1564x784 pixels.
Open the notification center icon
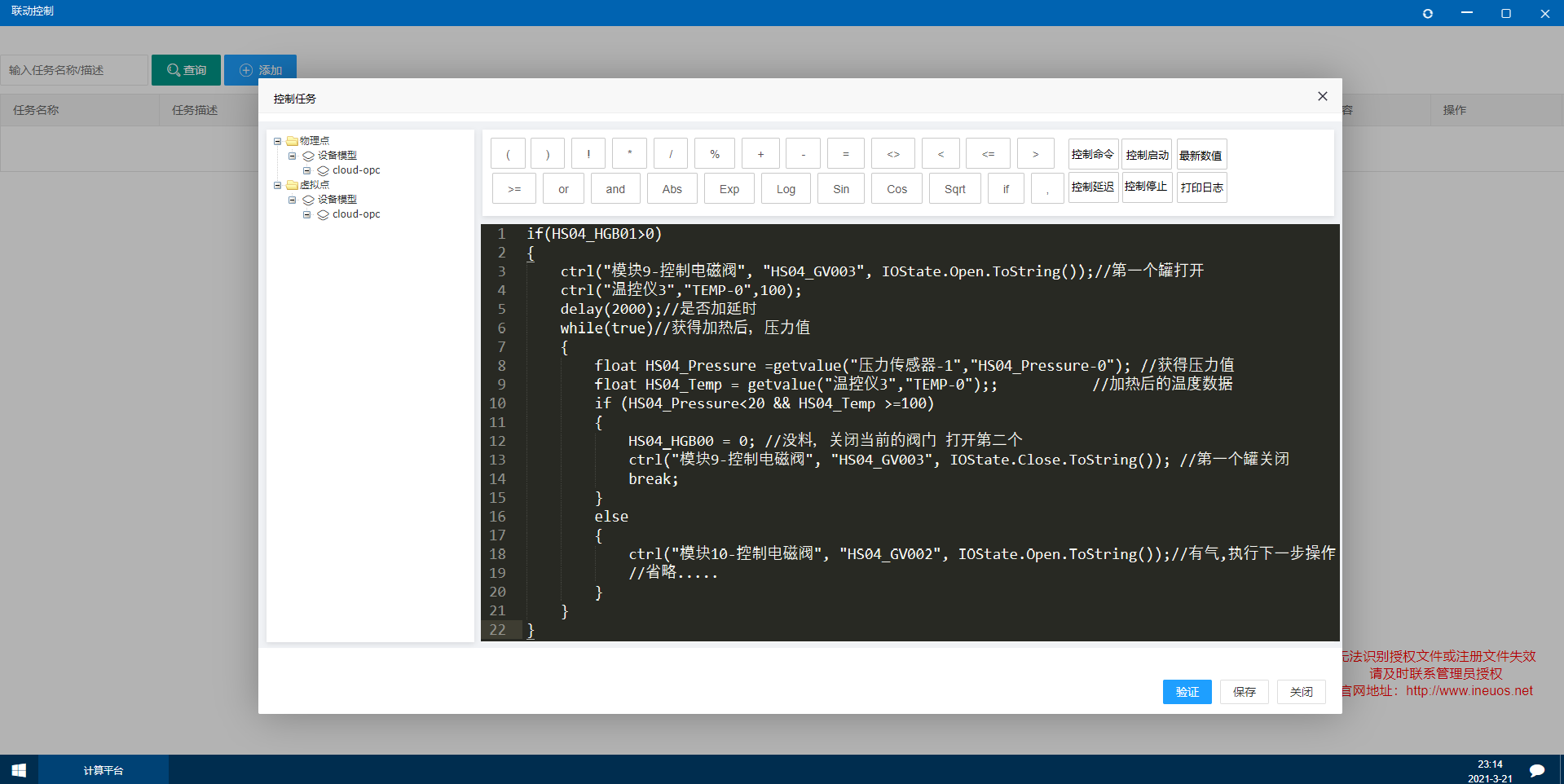point(1536,770)
